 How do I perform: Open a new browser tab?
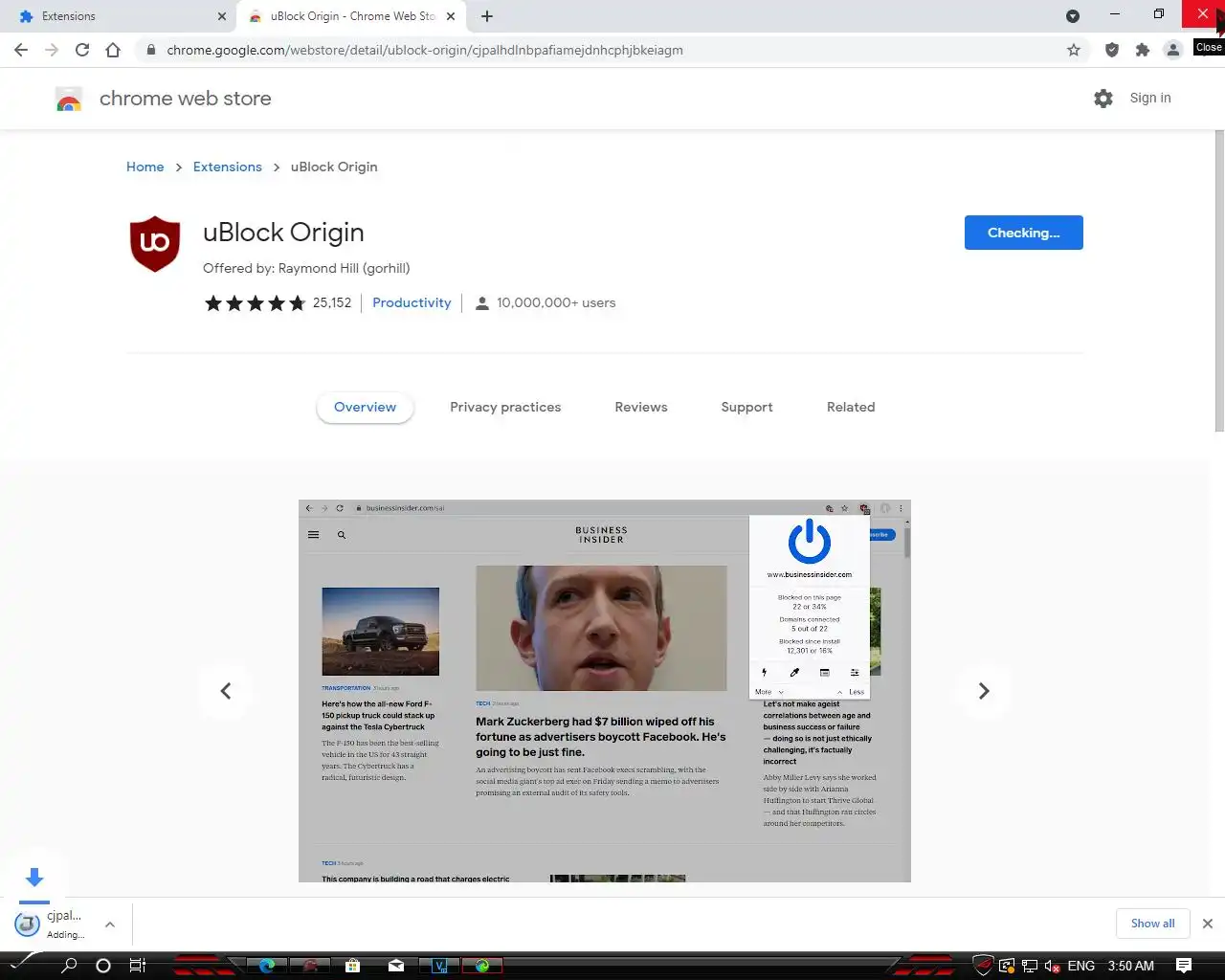pos(487,16)
